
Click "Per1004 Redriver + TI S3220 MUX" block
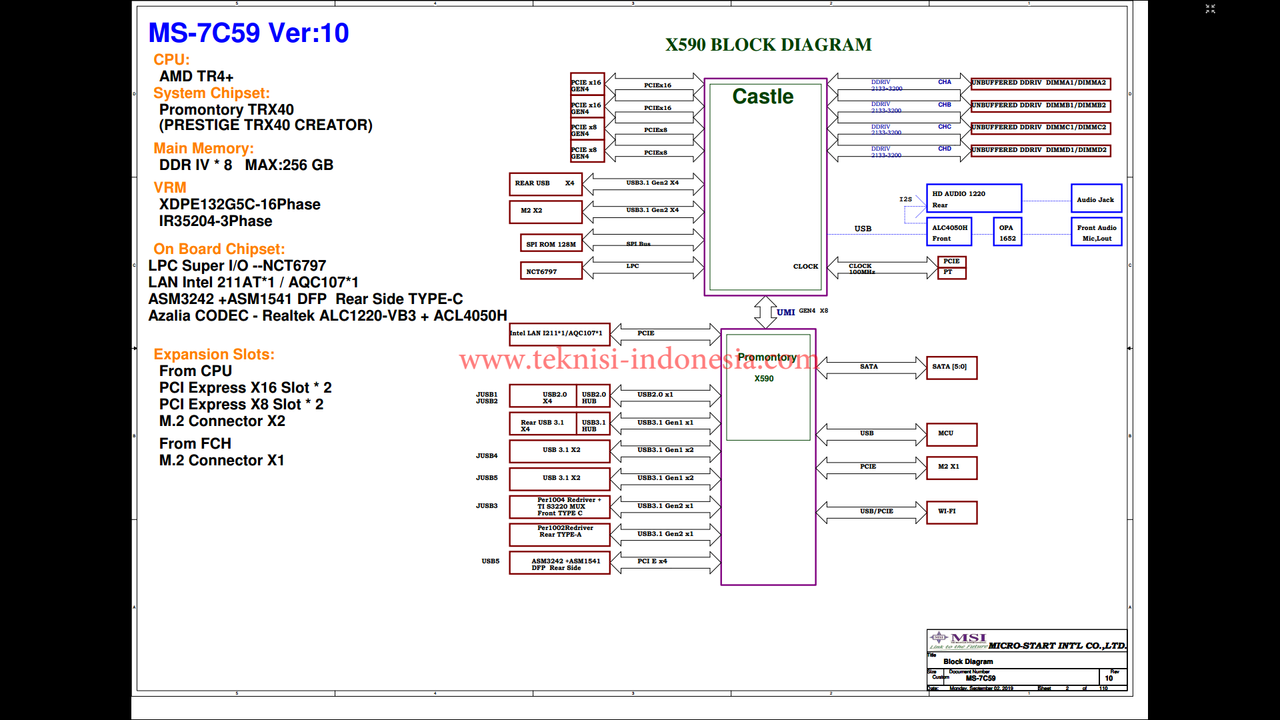pos(559,507)
